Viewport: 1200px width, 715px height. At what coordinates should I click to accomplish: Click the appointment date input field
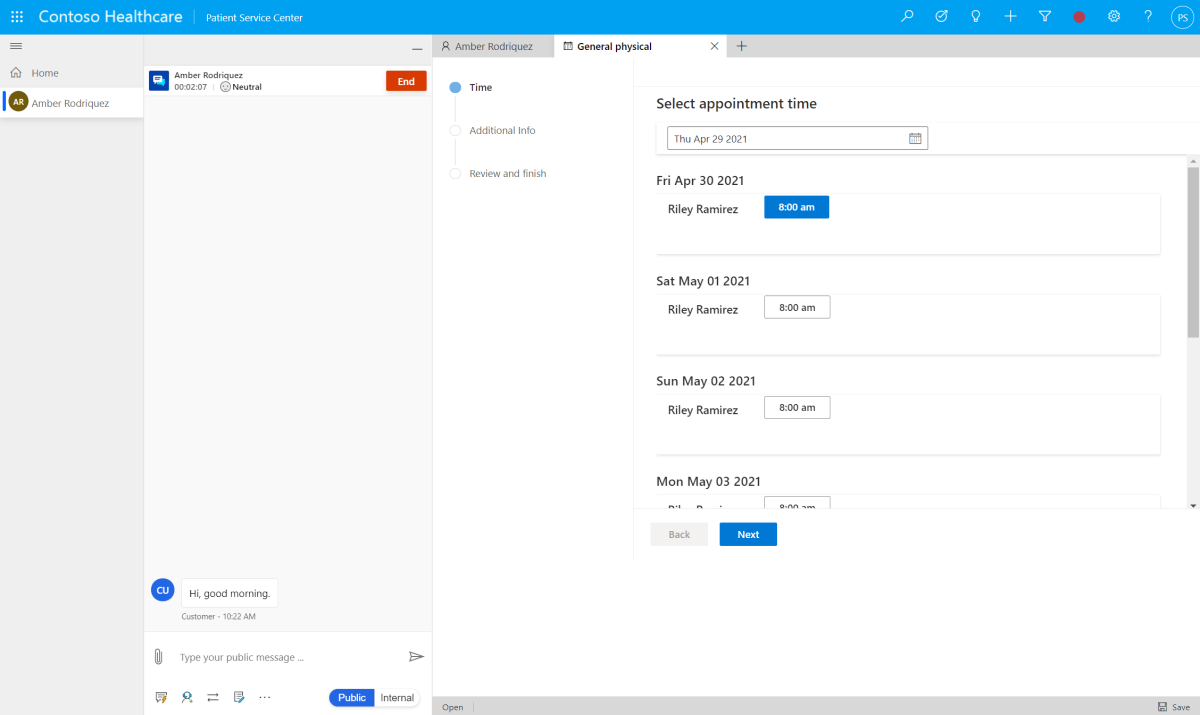(797, 138)
